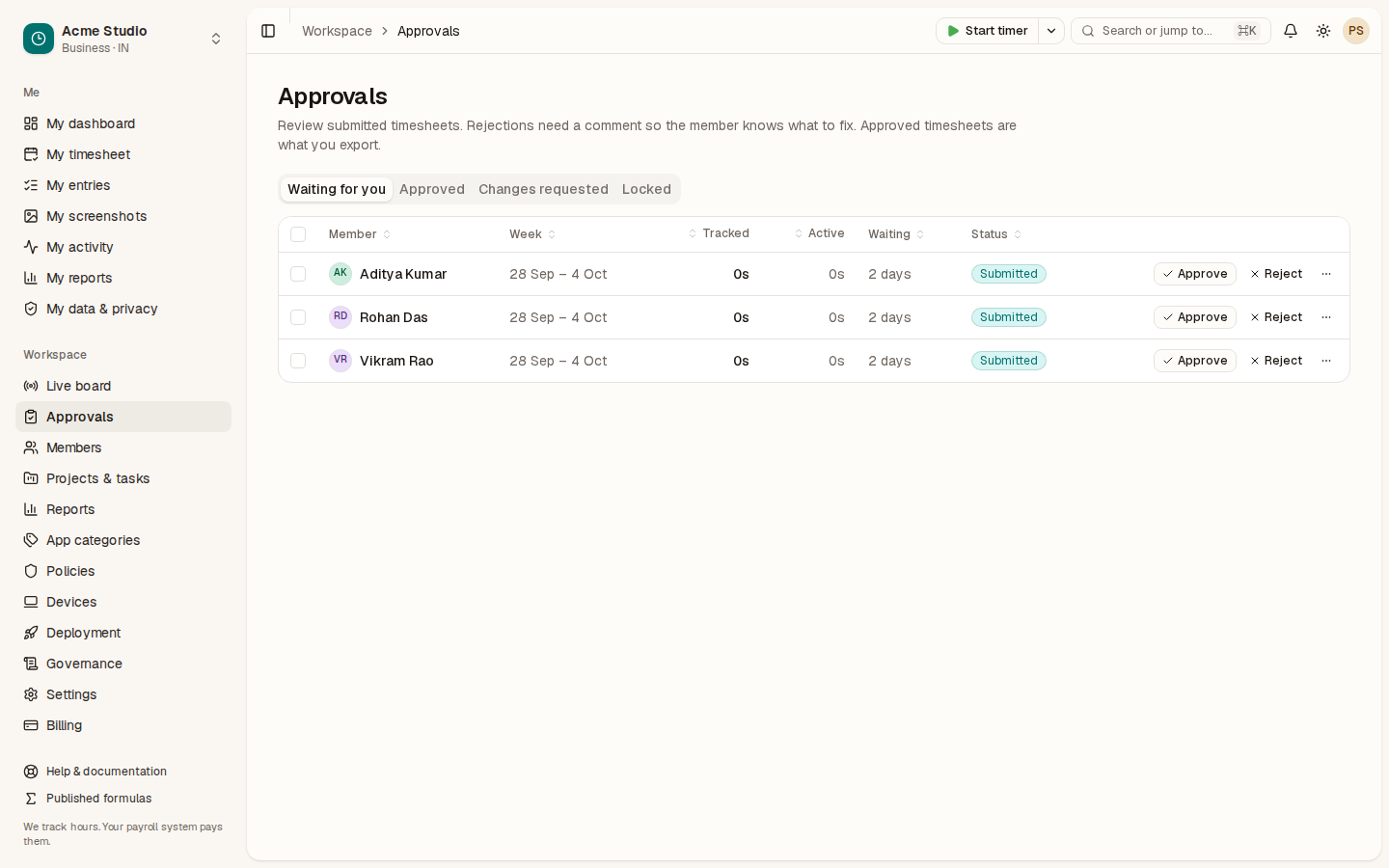Screen dimensions: 1389x868
Task: Click the Deployment rocket icon
Action: click(31, 633)
